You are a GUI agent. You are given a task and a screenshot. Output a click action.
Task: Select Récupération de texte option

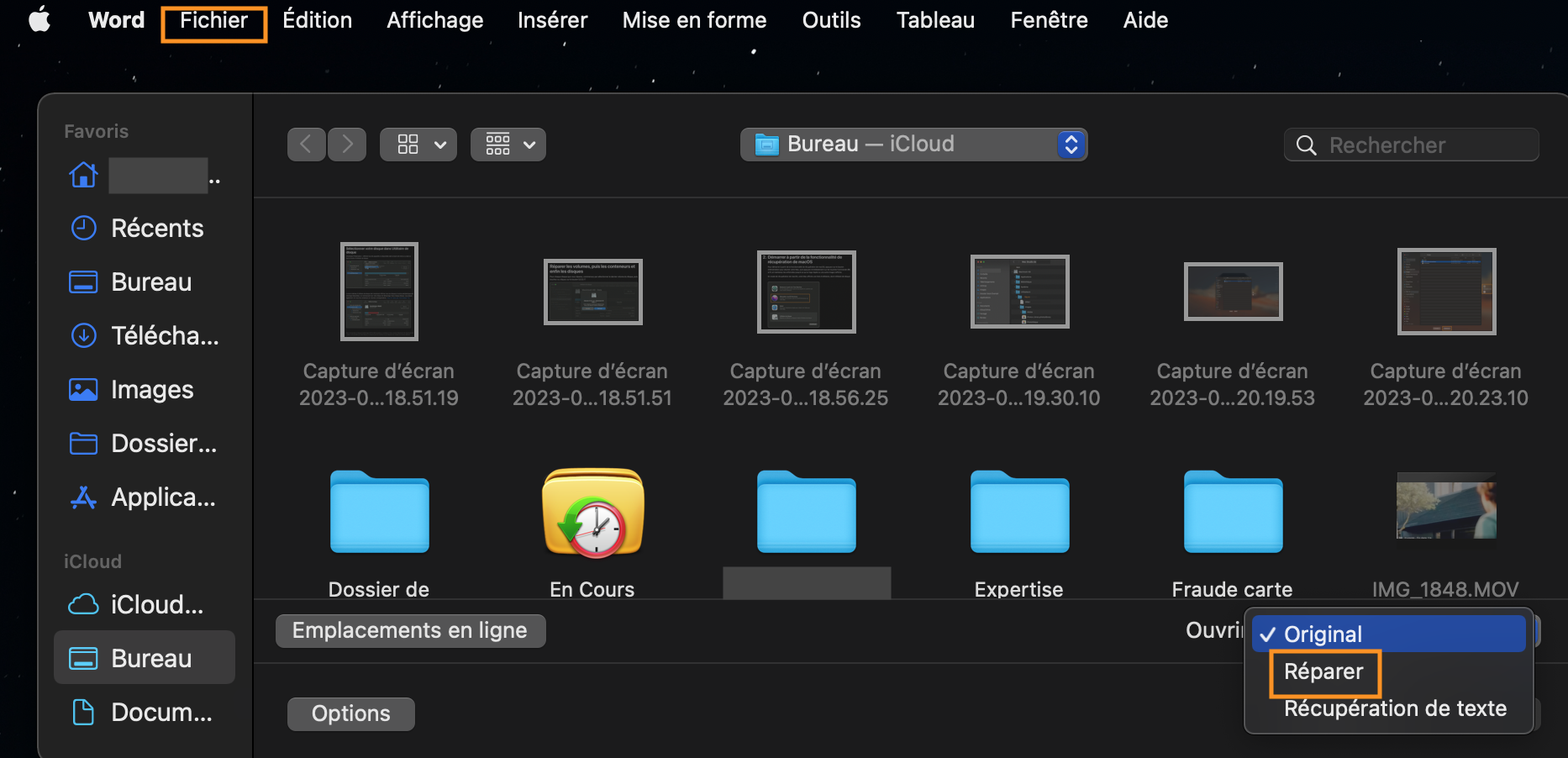1395,708
